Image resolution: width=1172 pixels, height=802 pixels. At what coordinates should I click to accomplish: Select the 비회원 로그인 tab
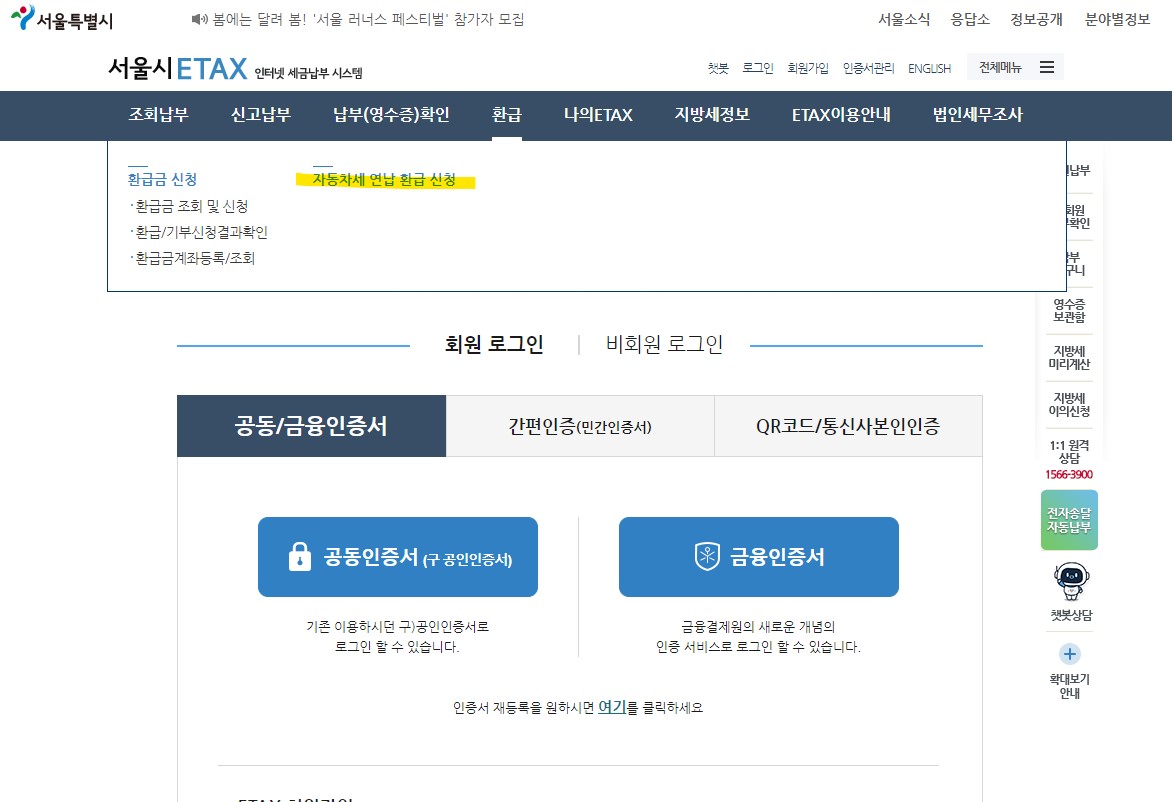point(664,344)
